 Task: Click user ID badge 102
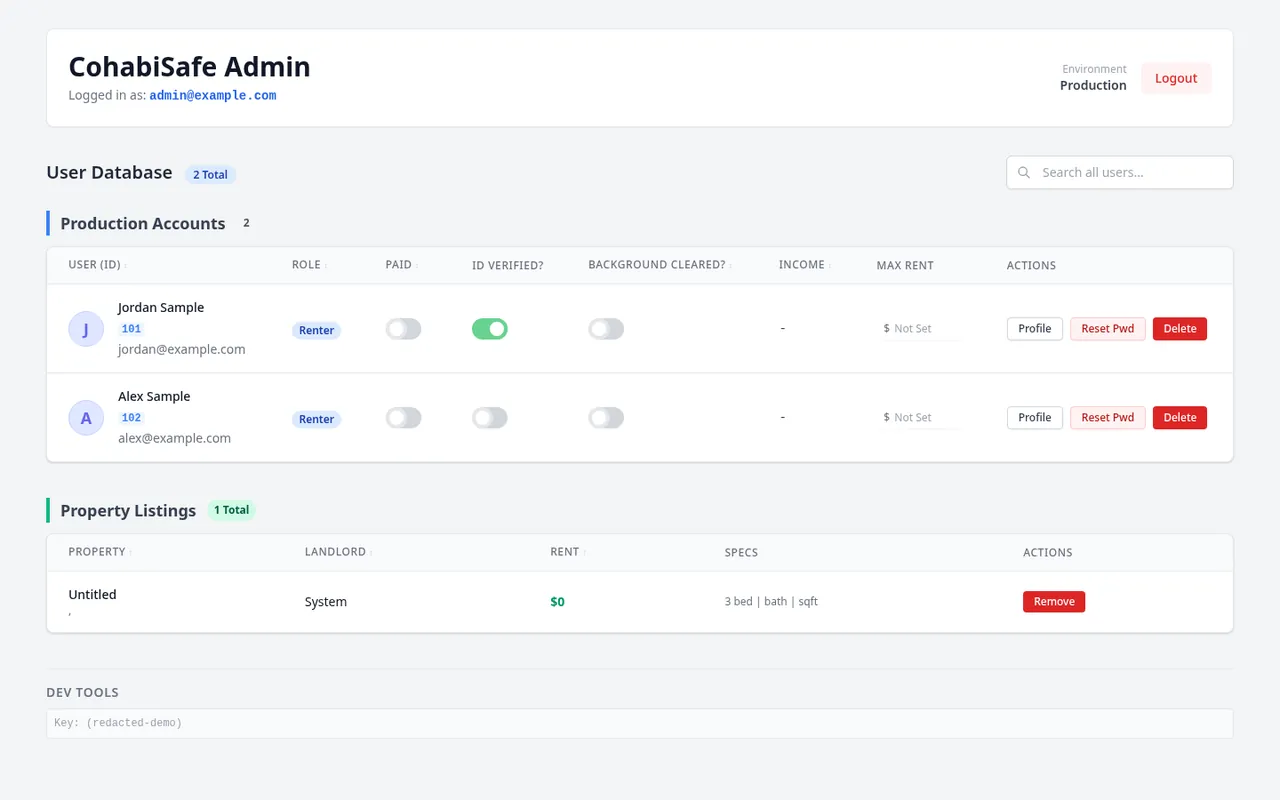pyautogui.click(x=131, y=418)
